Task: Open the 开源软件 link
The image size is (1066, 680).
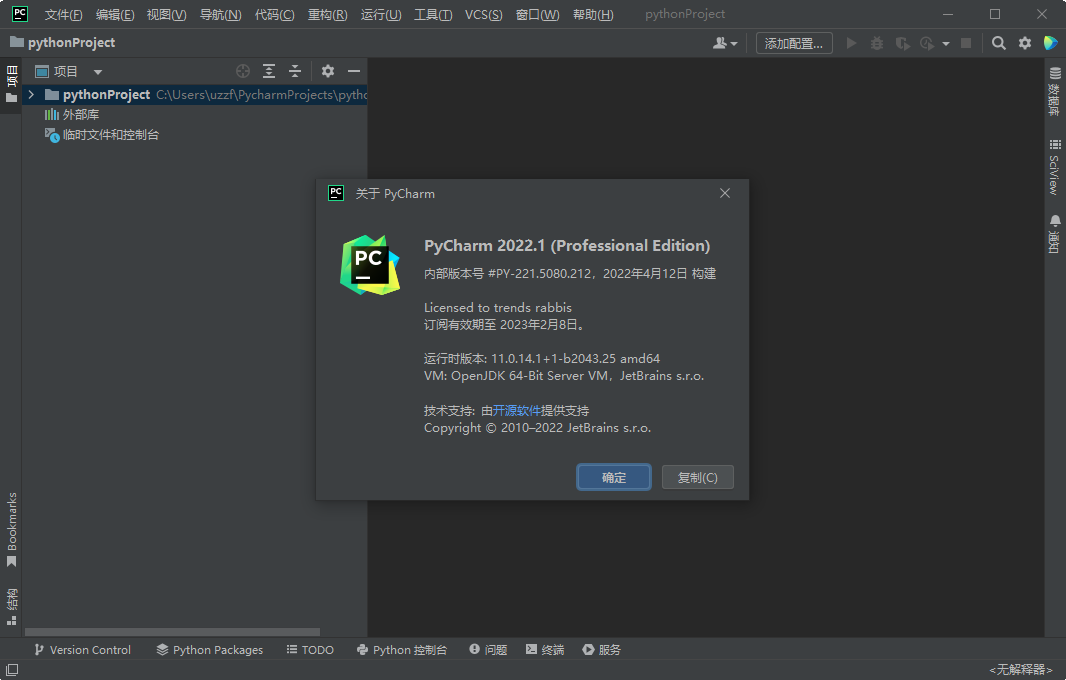Action: [x=517, y=411]
